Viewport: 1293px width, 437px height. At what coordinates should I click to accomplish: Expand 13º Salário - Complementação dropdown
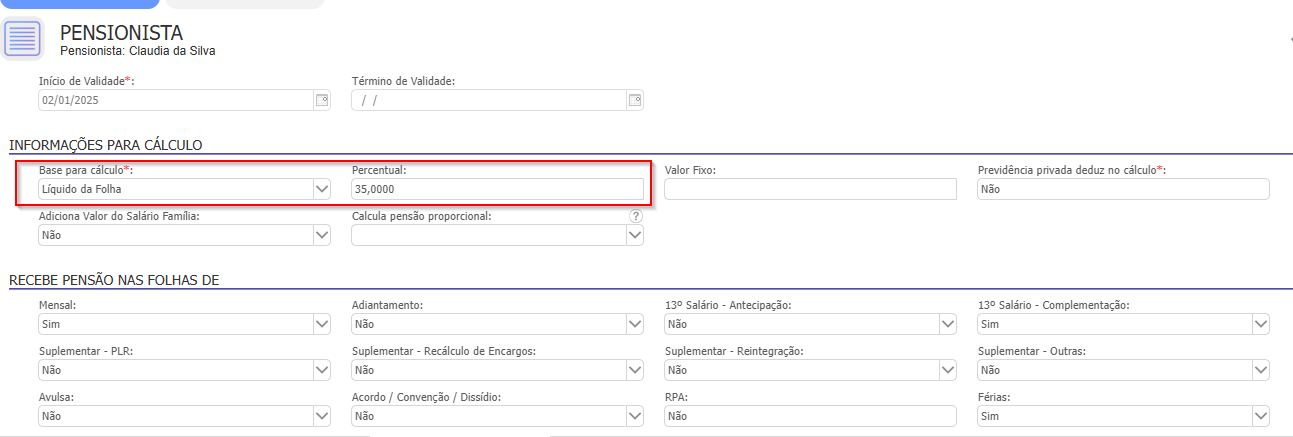(x=1261, y=324)
